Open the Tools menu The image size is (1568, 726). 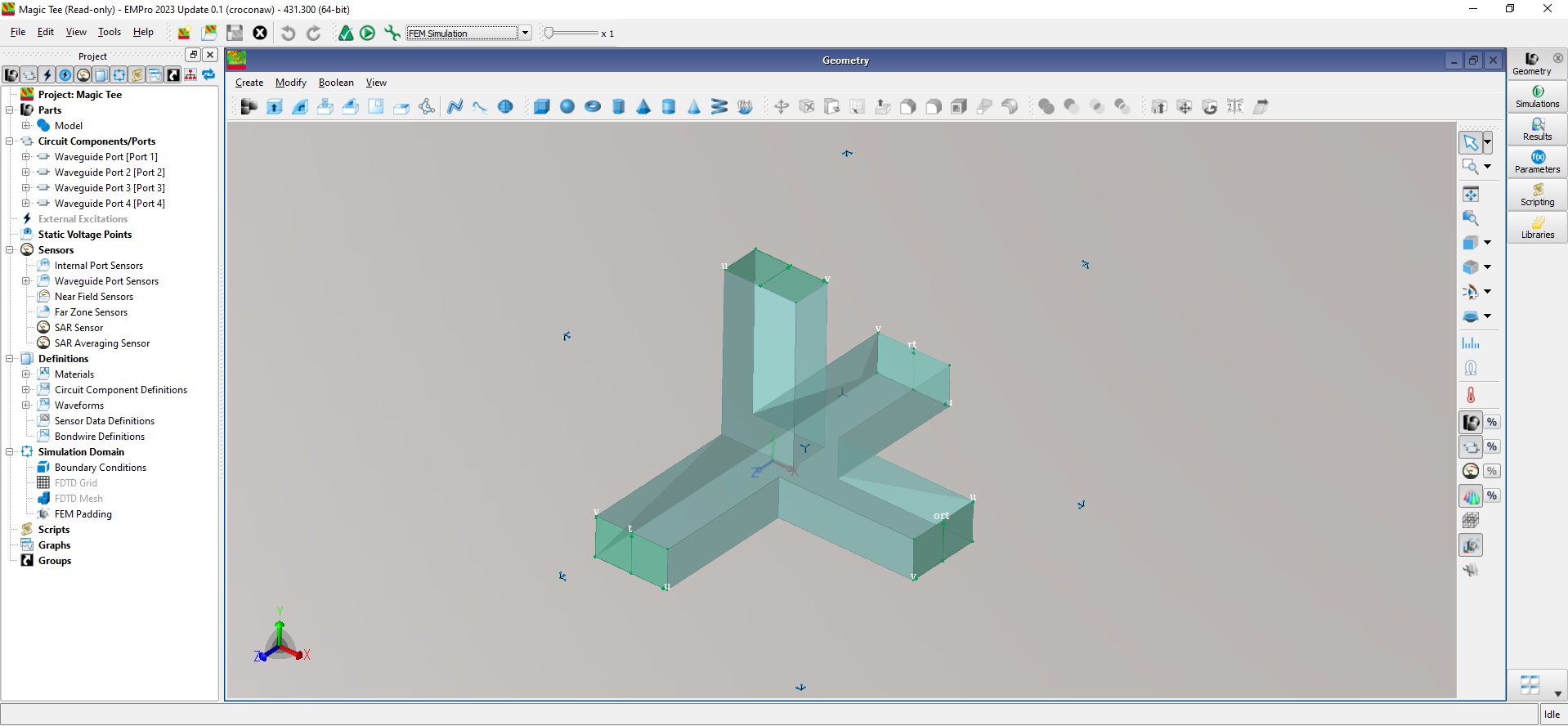(110, 32)
